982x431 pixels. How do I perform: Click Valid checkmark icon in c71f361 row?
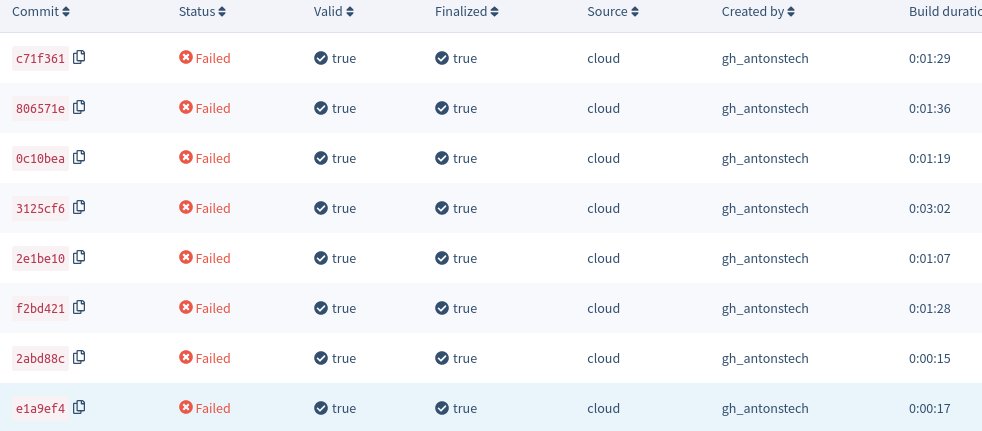(x=321, y=58)
